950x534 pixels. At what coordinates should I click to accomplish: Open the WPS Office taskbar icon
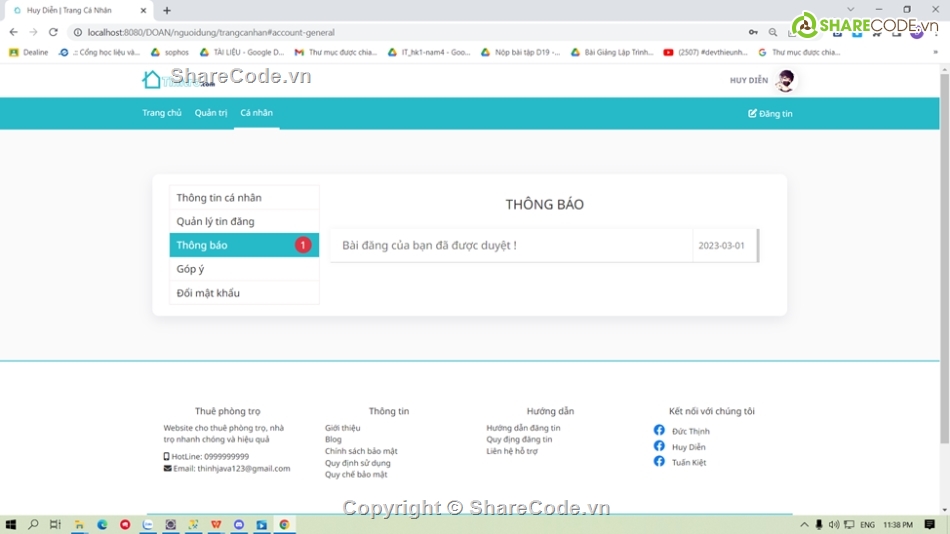coord(216,524)
